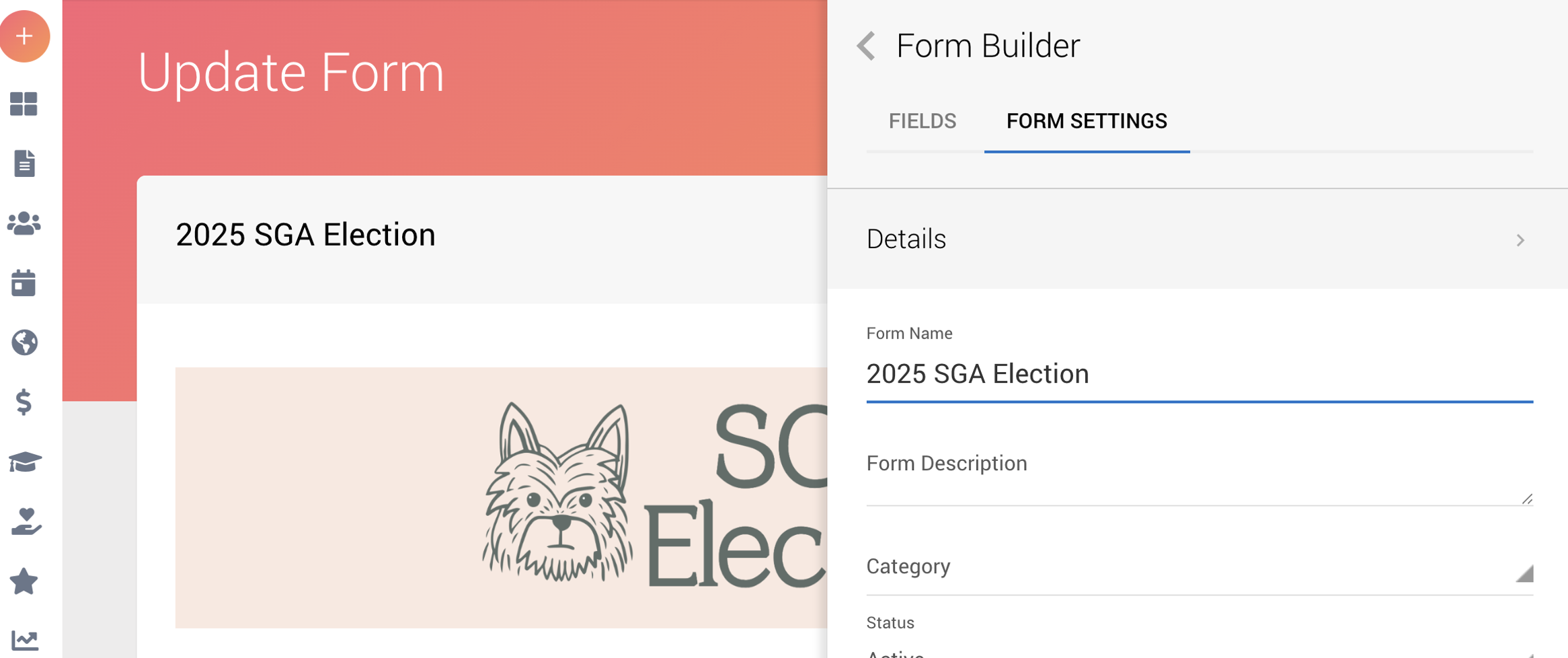The width and height of the screenshot is (1568, 658).
Task: Go back using Form Builder arrow
Action: tap(867, 46)
